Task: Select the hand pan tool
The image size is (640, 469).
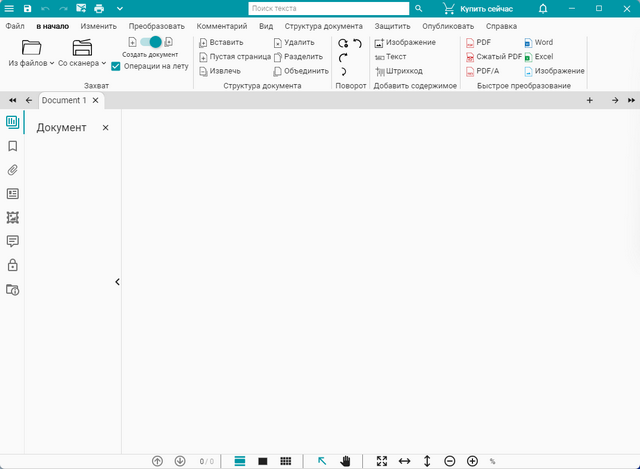Action: [346, 461]
